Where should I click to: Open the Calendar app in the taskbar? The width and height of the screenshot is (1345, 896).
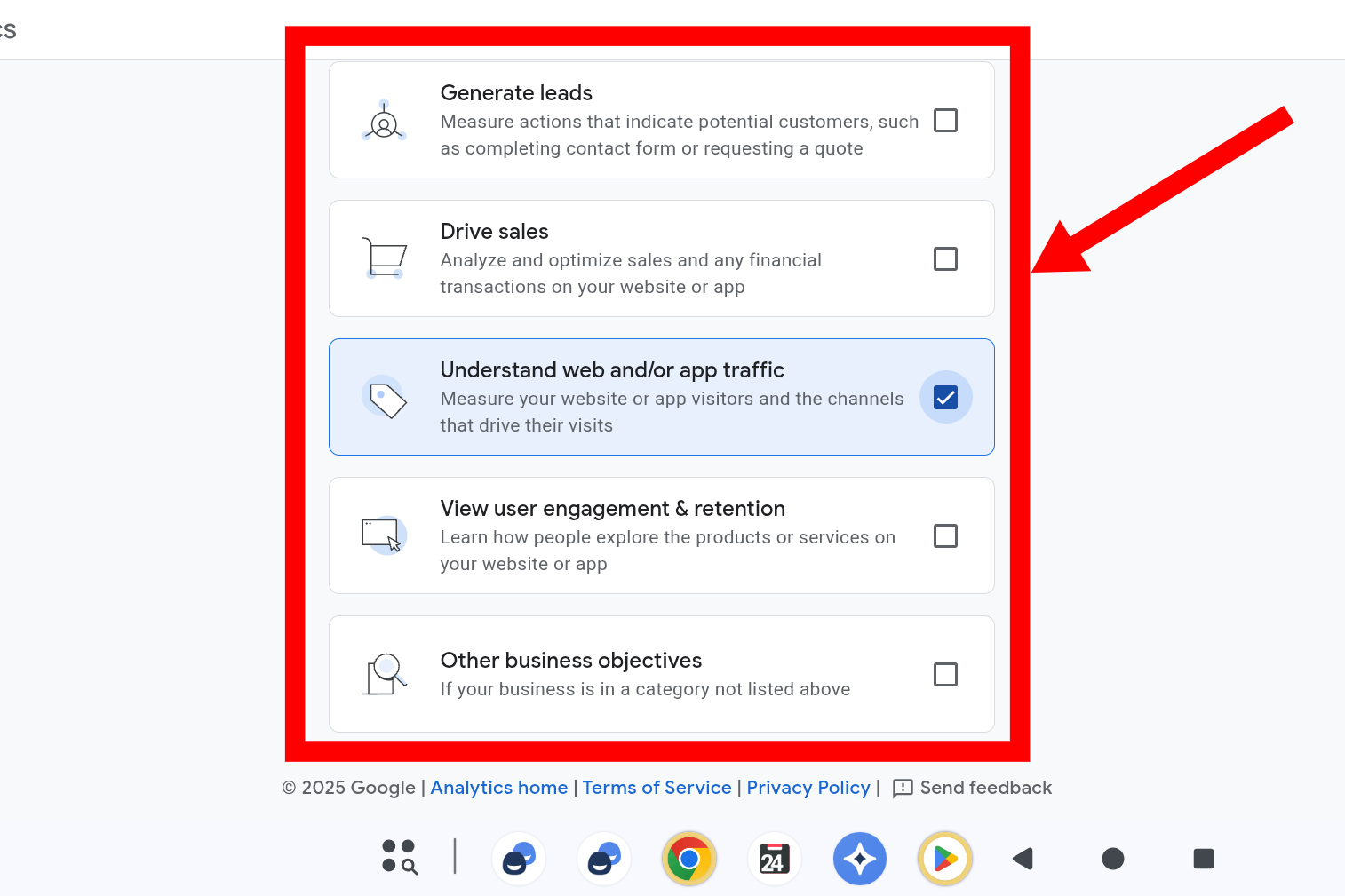[774, 859]
